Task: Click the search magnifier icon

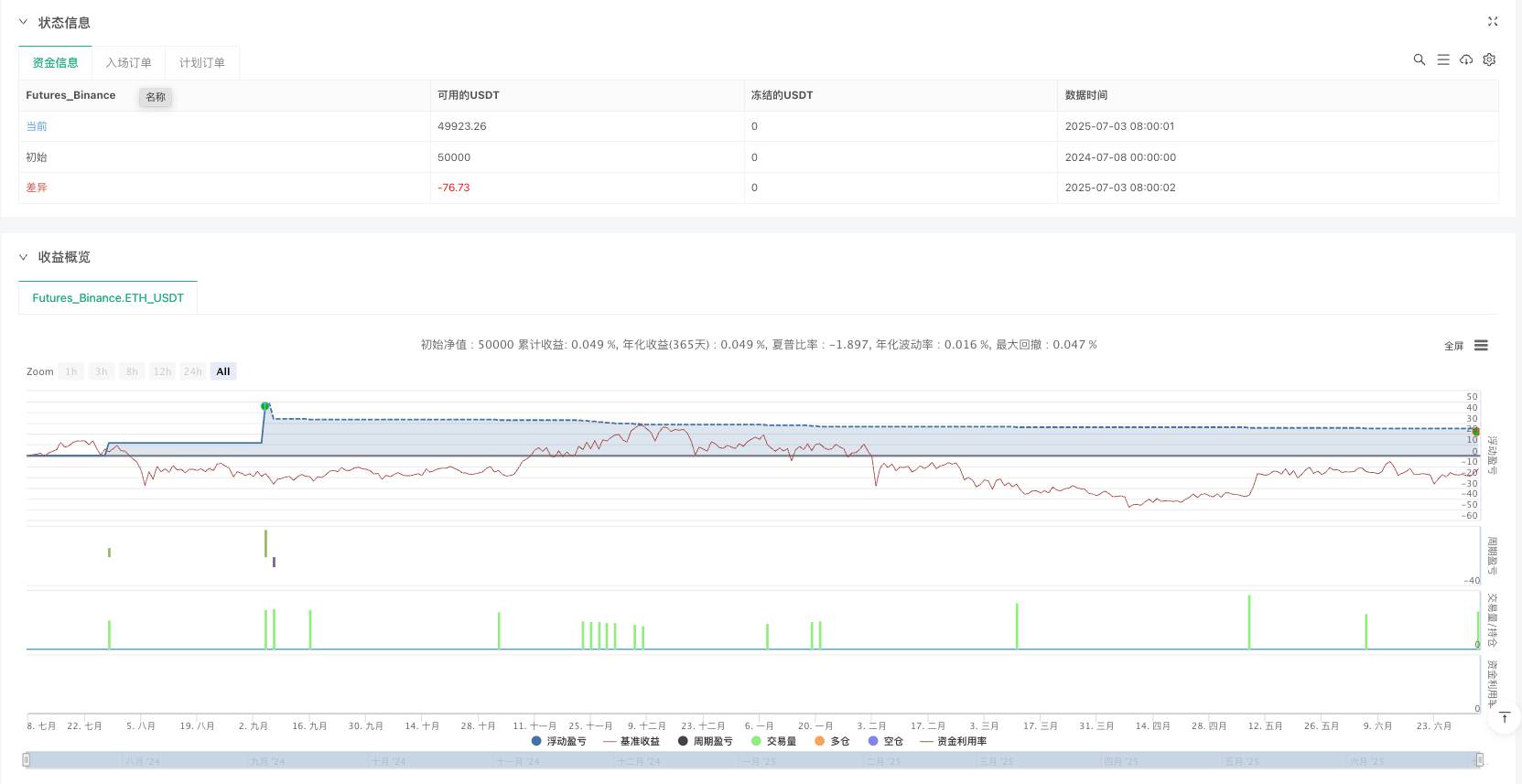Action: point(1419,59)
